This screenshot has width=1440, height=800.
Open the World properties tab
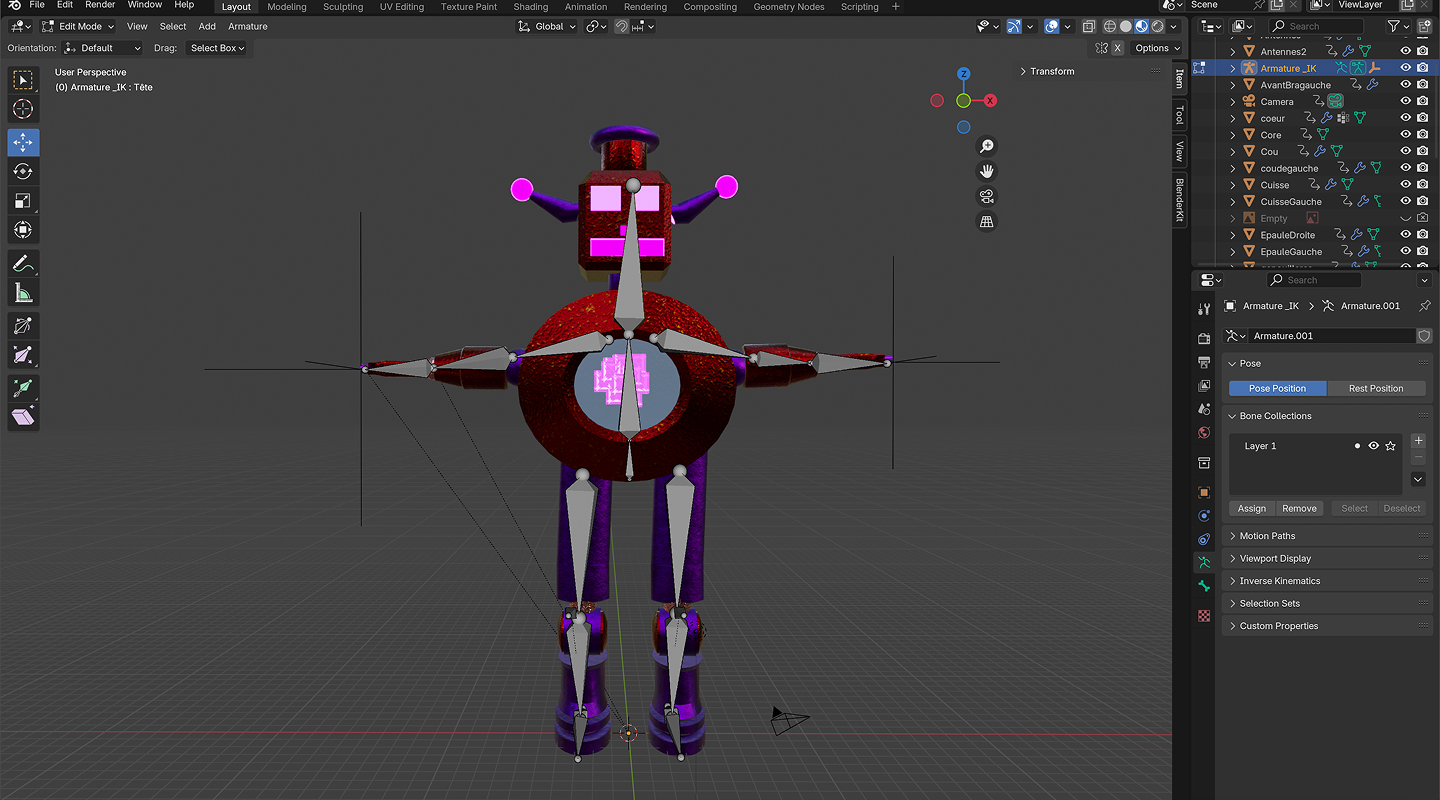(1204, 433)
